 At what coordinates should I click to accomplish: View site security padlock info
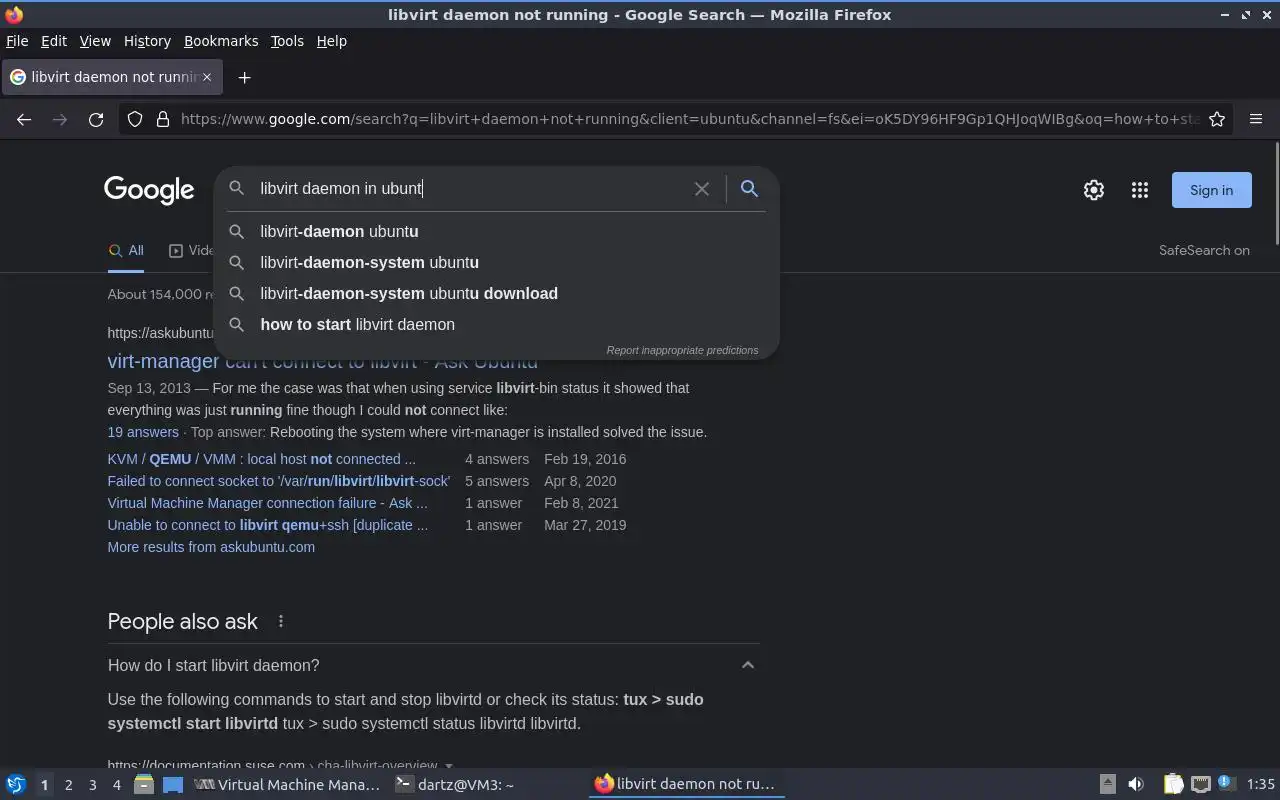tap(163, 119)
